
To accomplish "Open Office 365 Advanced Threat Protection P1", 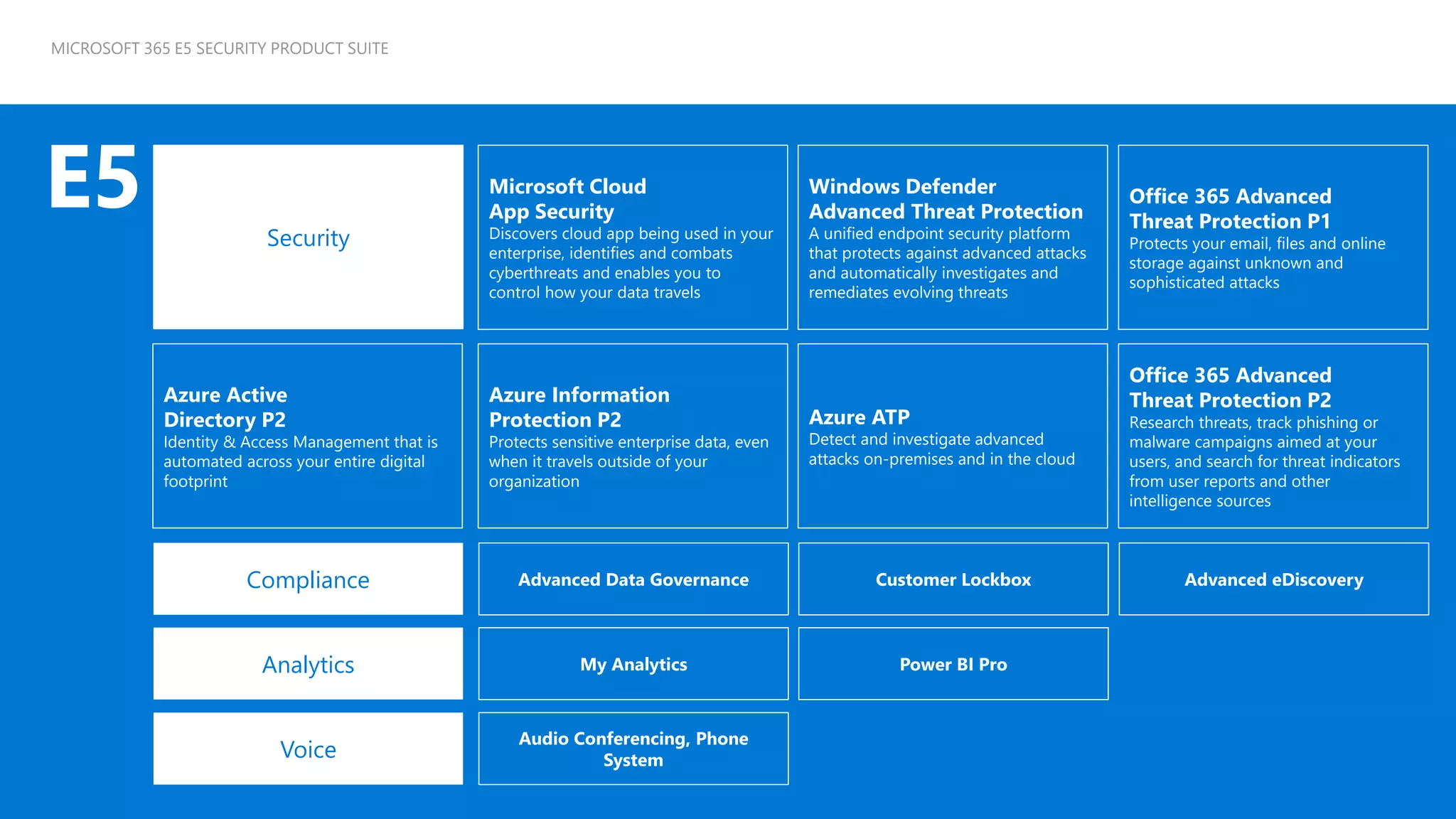I will (1273, 237).
